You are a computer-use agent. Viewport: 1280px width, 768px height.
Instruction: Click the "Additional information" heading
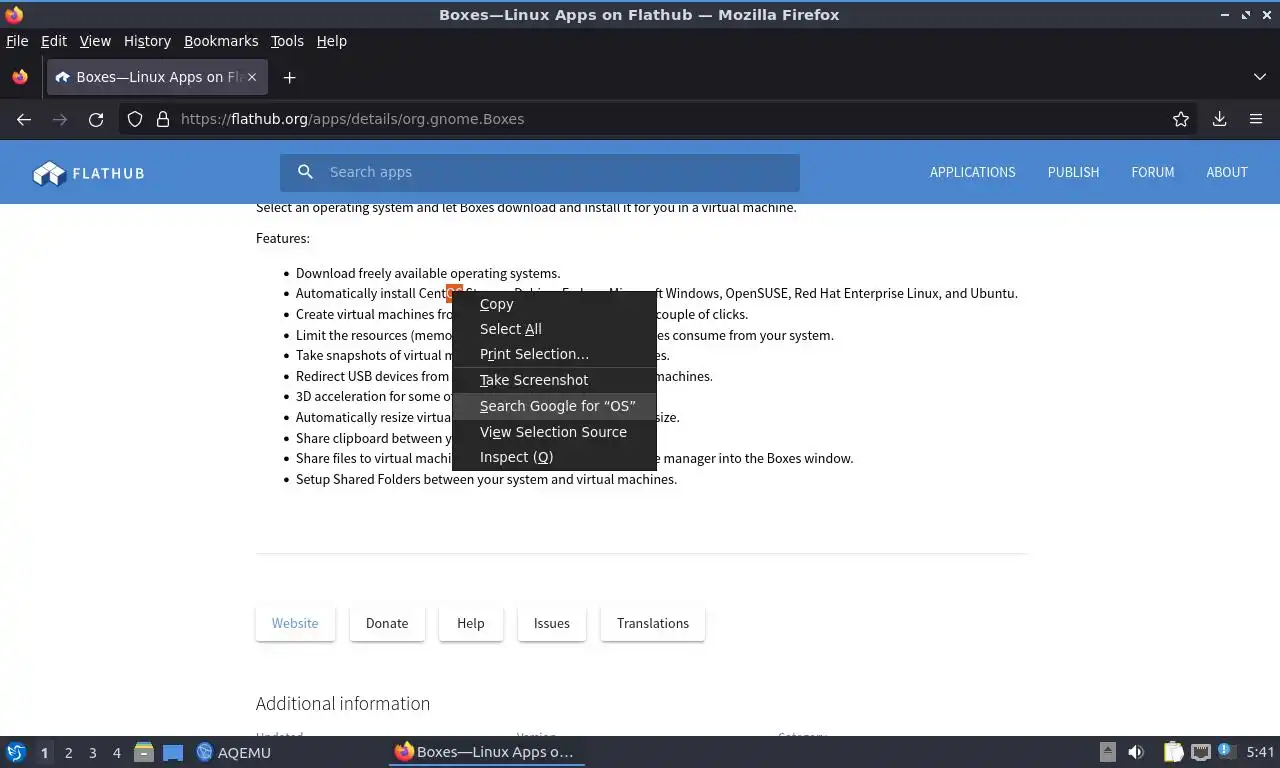(x=343, y=704)
